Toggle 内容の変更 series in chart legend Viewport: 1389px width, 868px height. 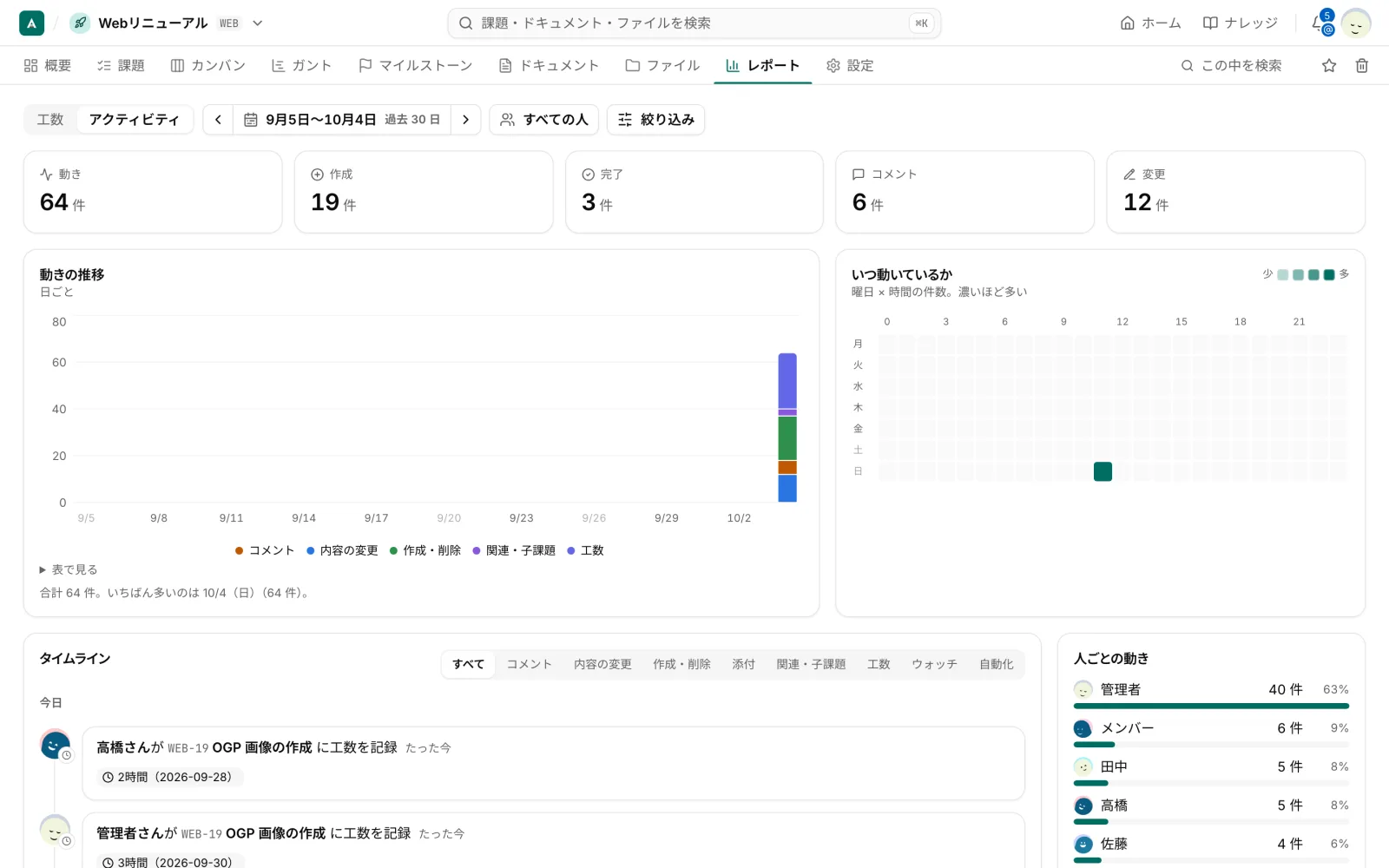pyautogui.click(x=342, y=550)
